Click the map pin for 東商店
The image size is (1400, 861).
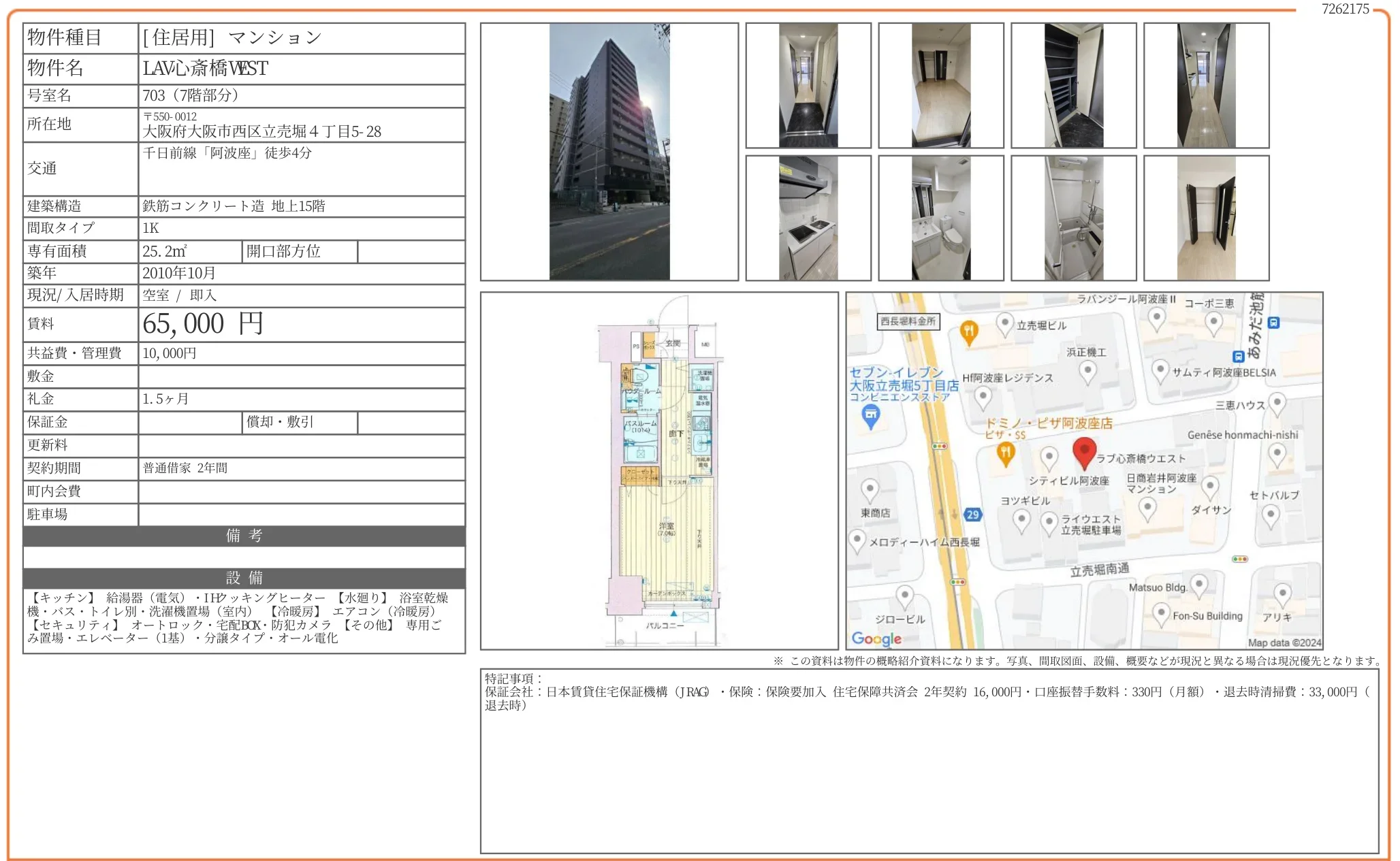(869, 489)
